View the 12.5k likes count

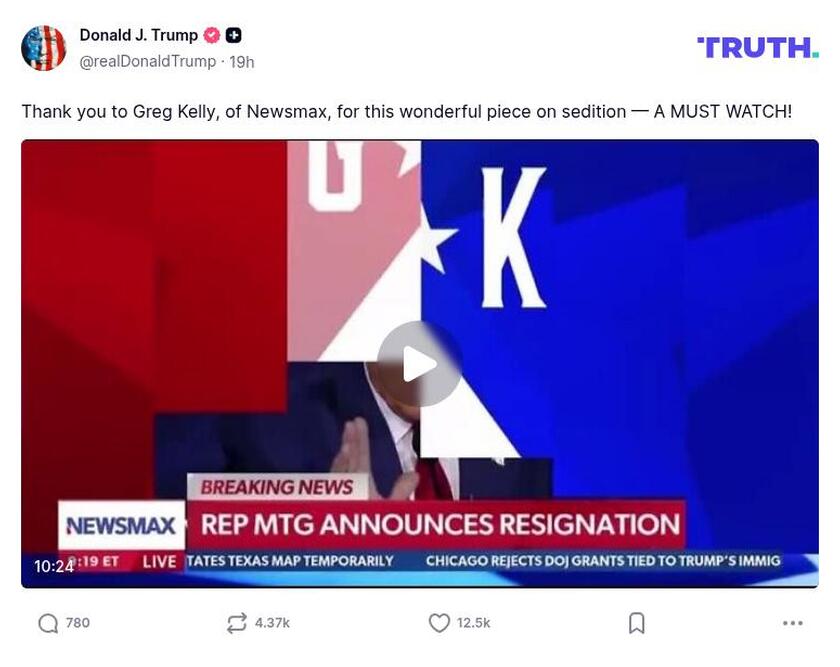click(474, 623)
